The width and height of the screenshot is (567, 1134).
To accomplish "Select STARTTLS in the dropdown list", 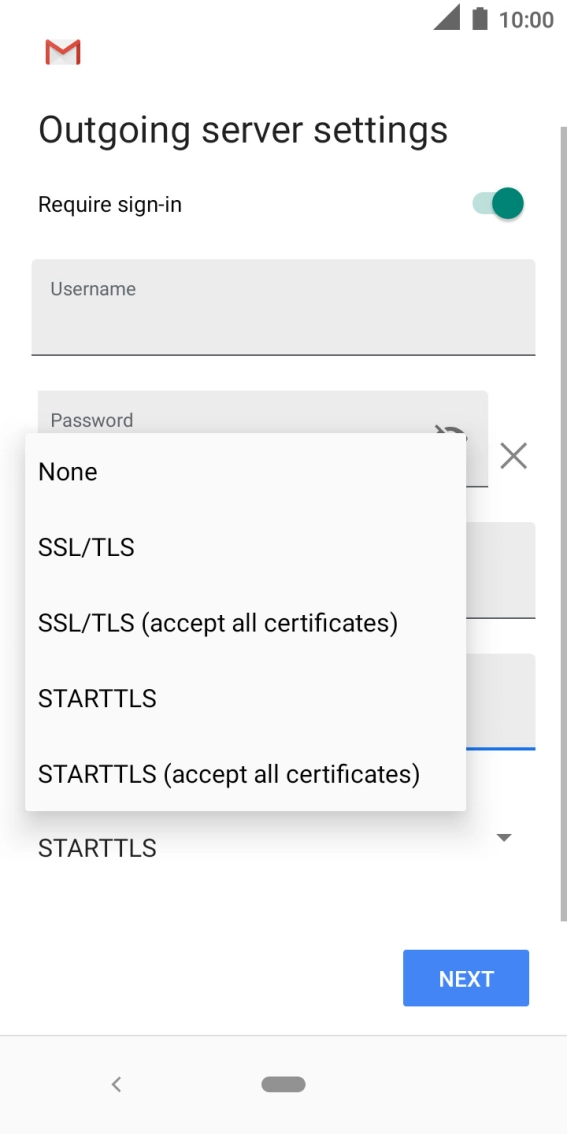I will tap(246, 699).
